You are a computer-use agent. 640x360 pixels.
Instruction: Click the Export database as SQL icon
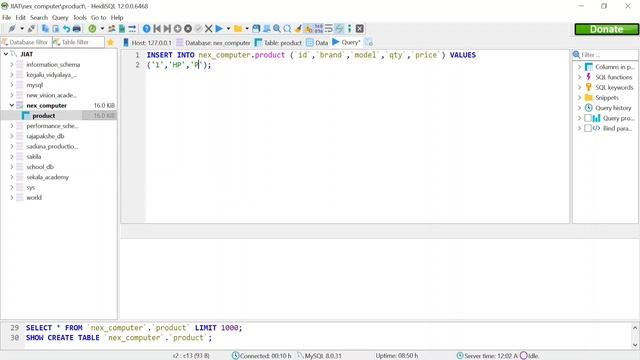click(x=122, y=29)
